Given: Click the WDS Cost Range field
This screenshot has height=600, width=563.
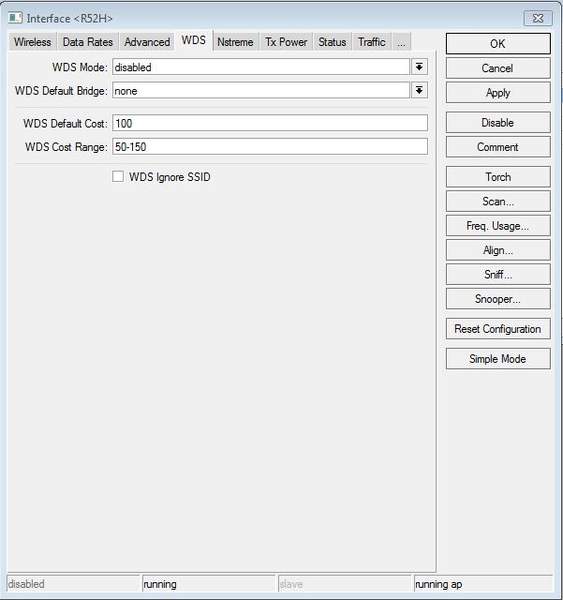Looking at the screenshot, I should 270,147.
